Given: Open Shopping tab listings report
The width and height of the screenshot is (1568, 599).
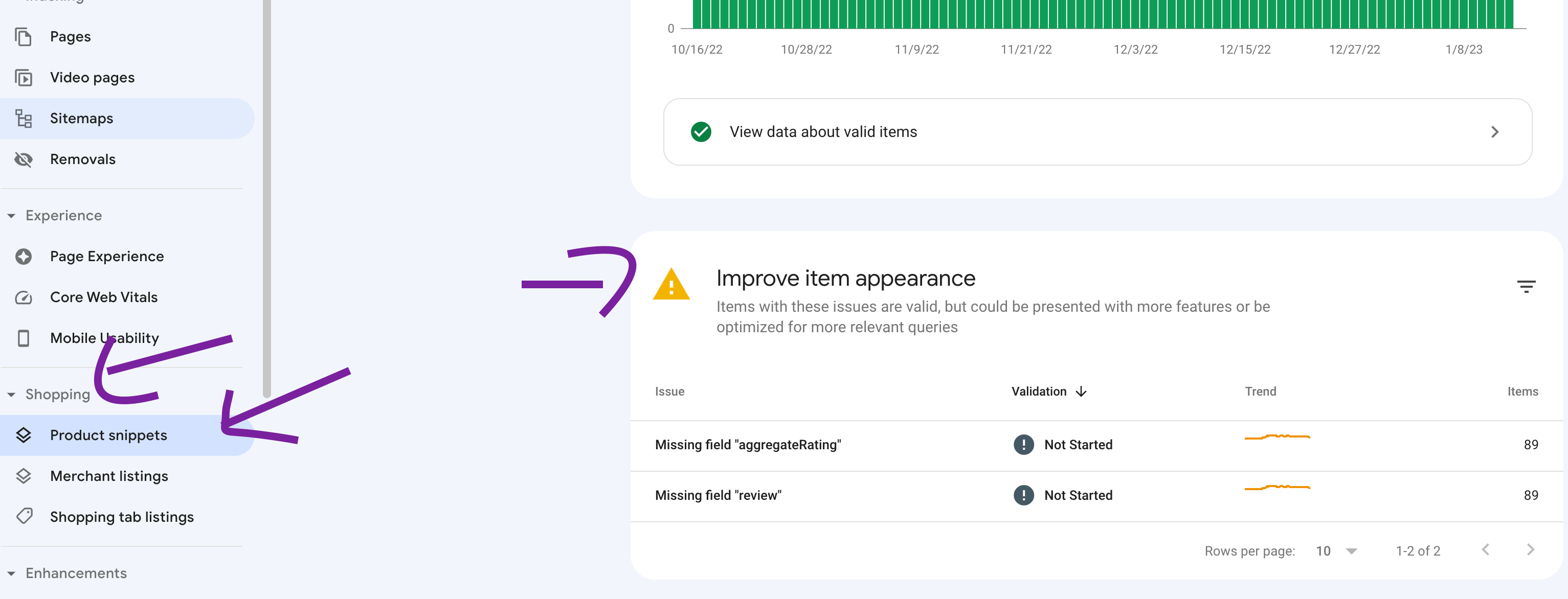Looking at the screenshot, I should (x=127, y=517).
